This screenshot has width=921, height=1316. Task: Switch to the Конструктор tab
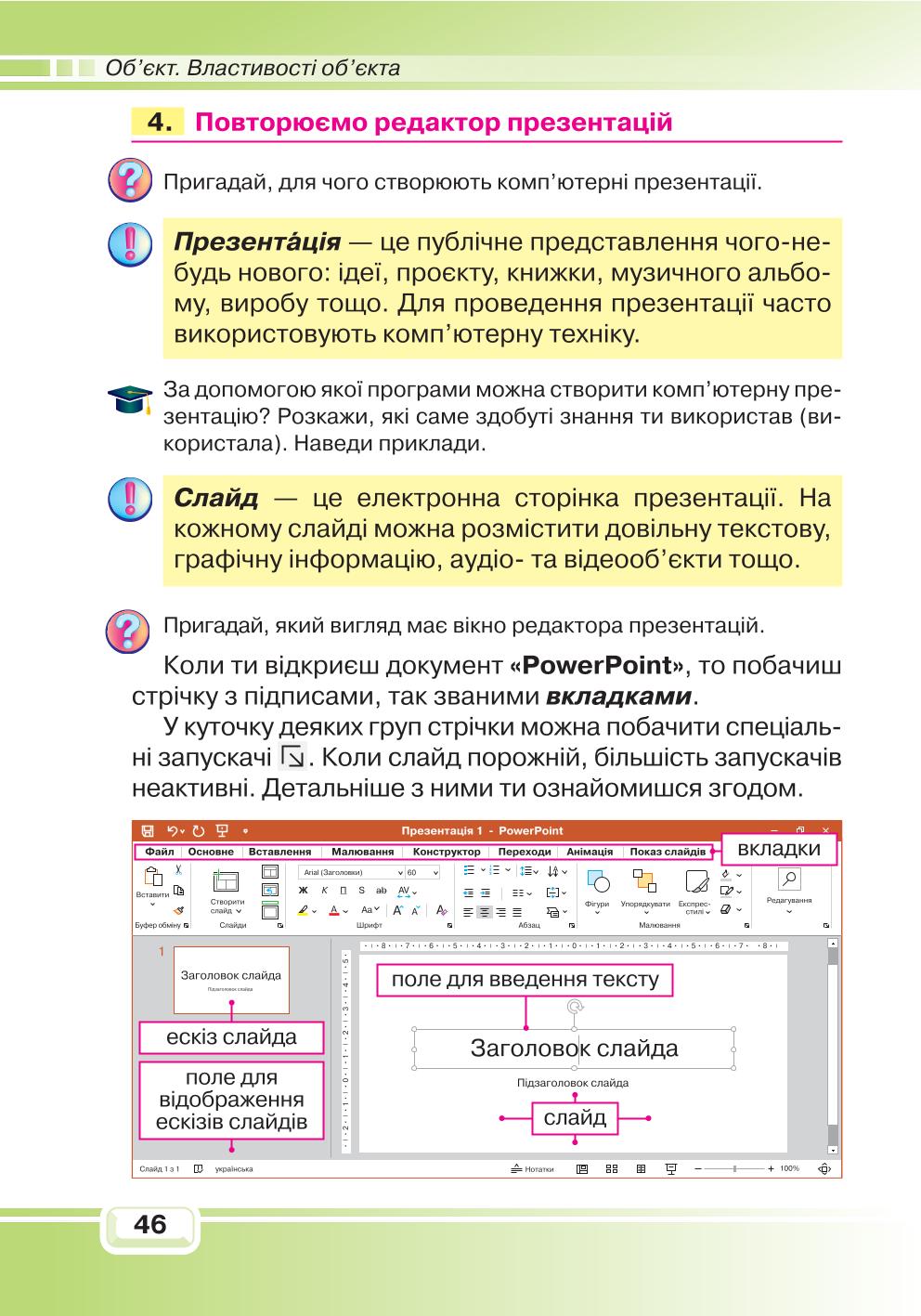[447, 852]
